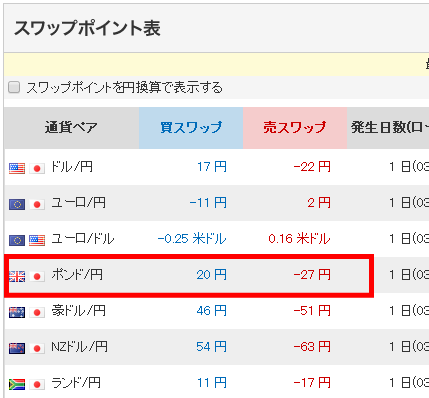This screenshot has height=398, width=429.
Task: Click the -0.25 米ドル buy swap value
Action: point(192,239)
